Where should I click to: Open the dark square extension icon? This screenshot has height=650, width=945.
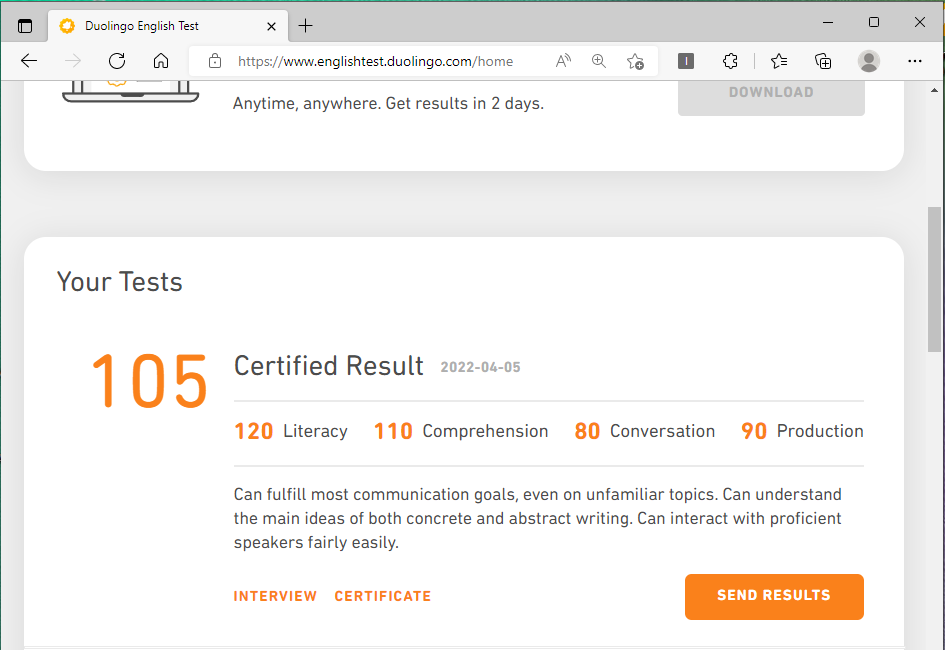(686, 61)
